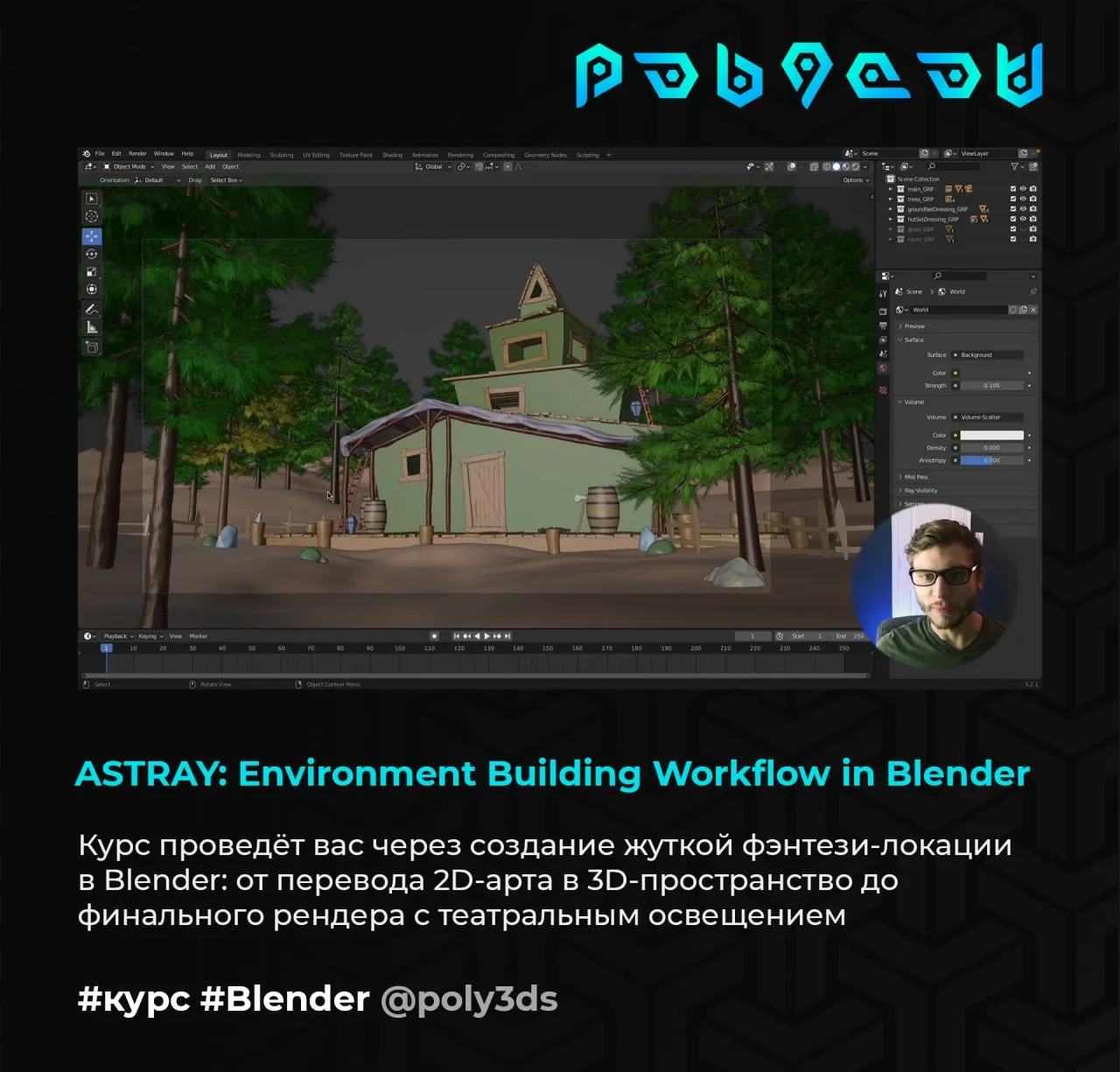Click the fake user shield for World
This screenshot has width=1120, height=1072.
pos(1012,310)
